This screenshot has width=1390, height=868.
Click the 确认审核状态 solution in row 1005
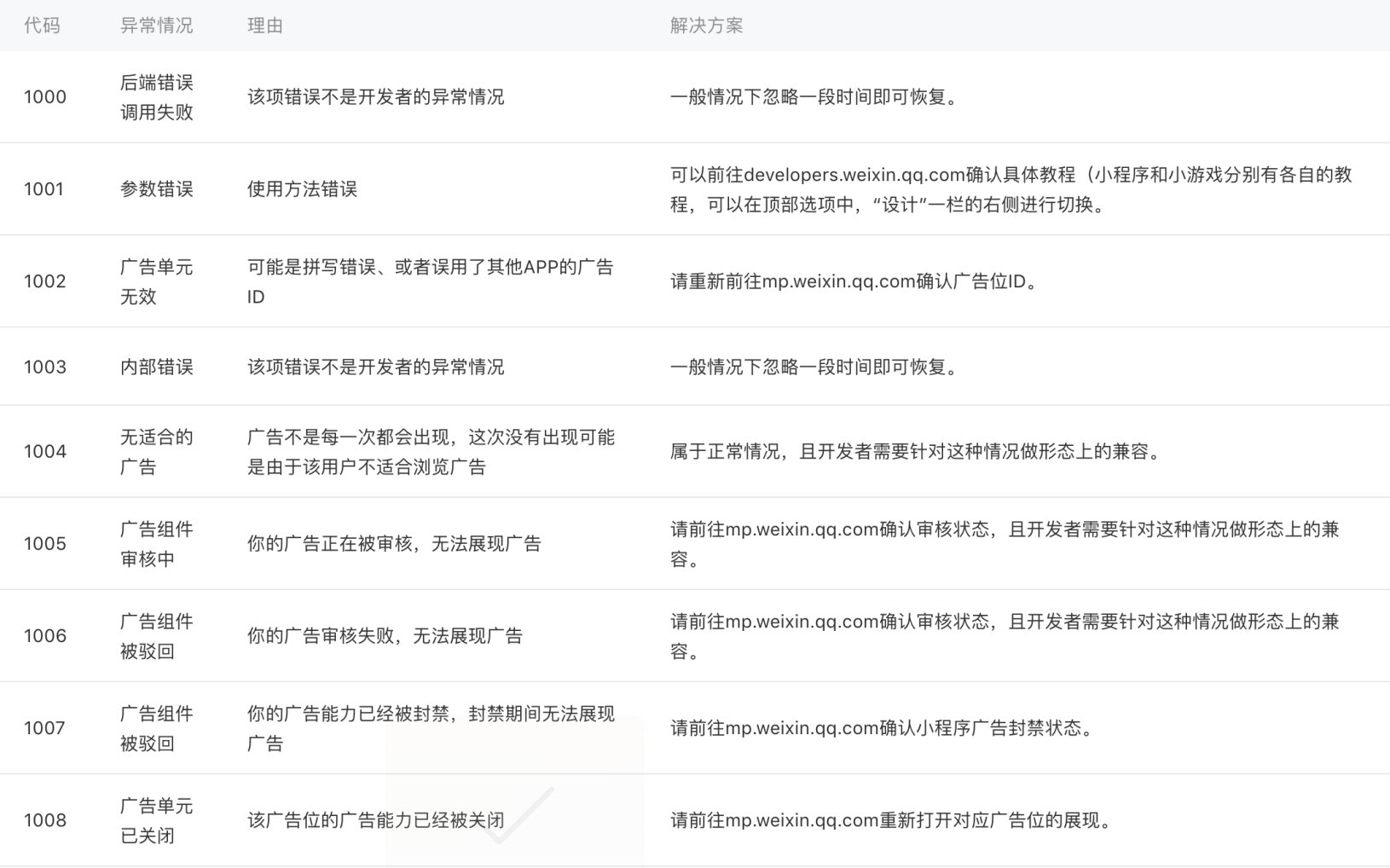pos(1005,544)
